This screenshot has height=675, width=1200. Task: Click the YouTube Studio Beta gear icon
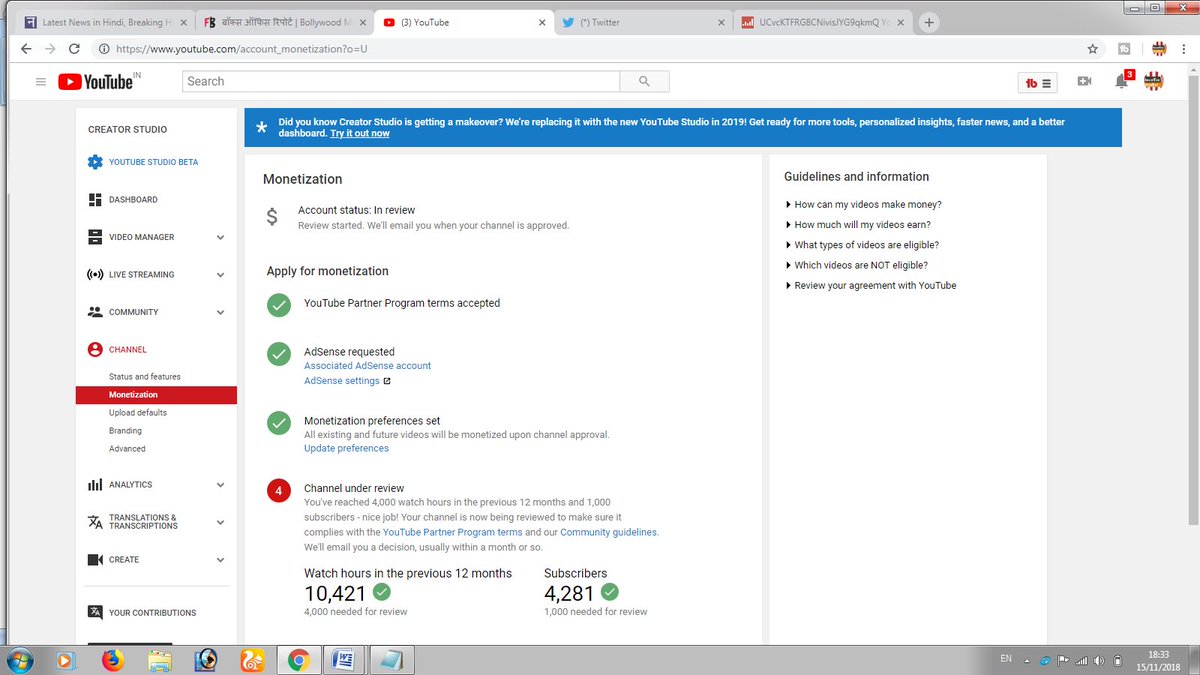click(95, 162)
